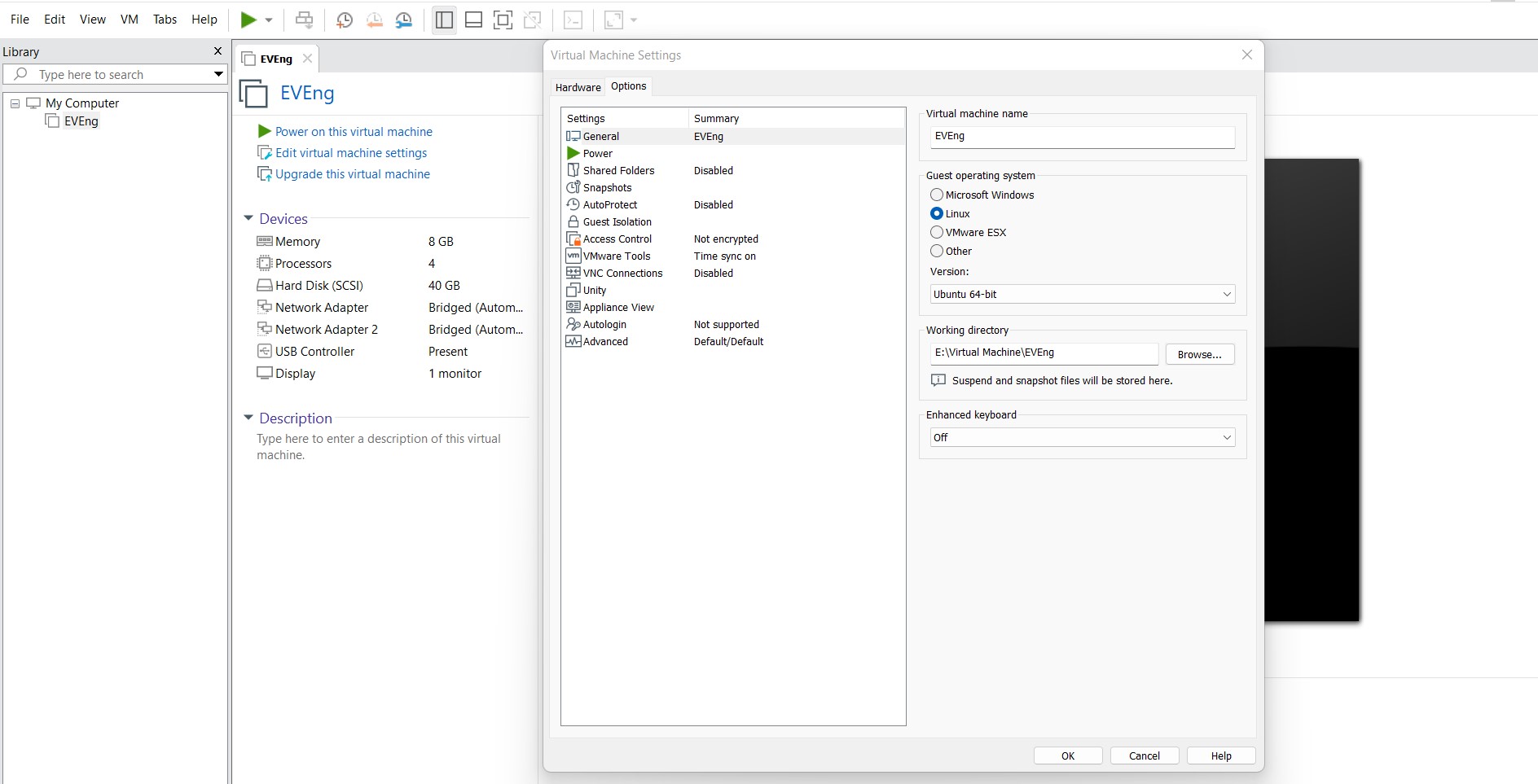Select the AutoProtect settings icon

(573, 204)
